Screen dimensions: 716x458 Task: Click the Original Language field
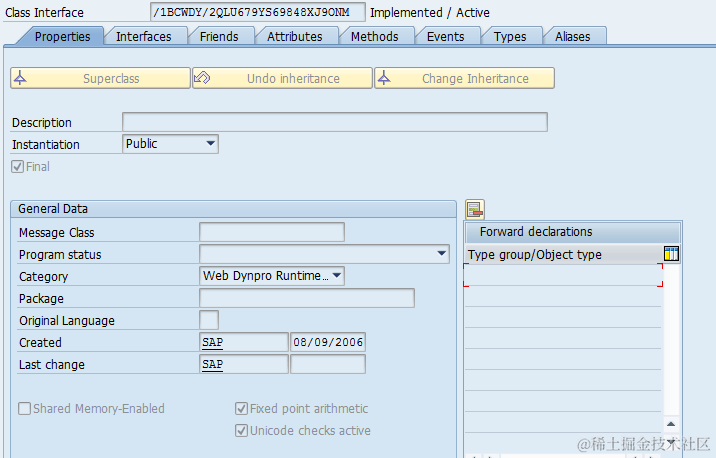tap(209, 320)
